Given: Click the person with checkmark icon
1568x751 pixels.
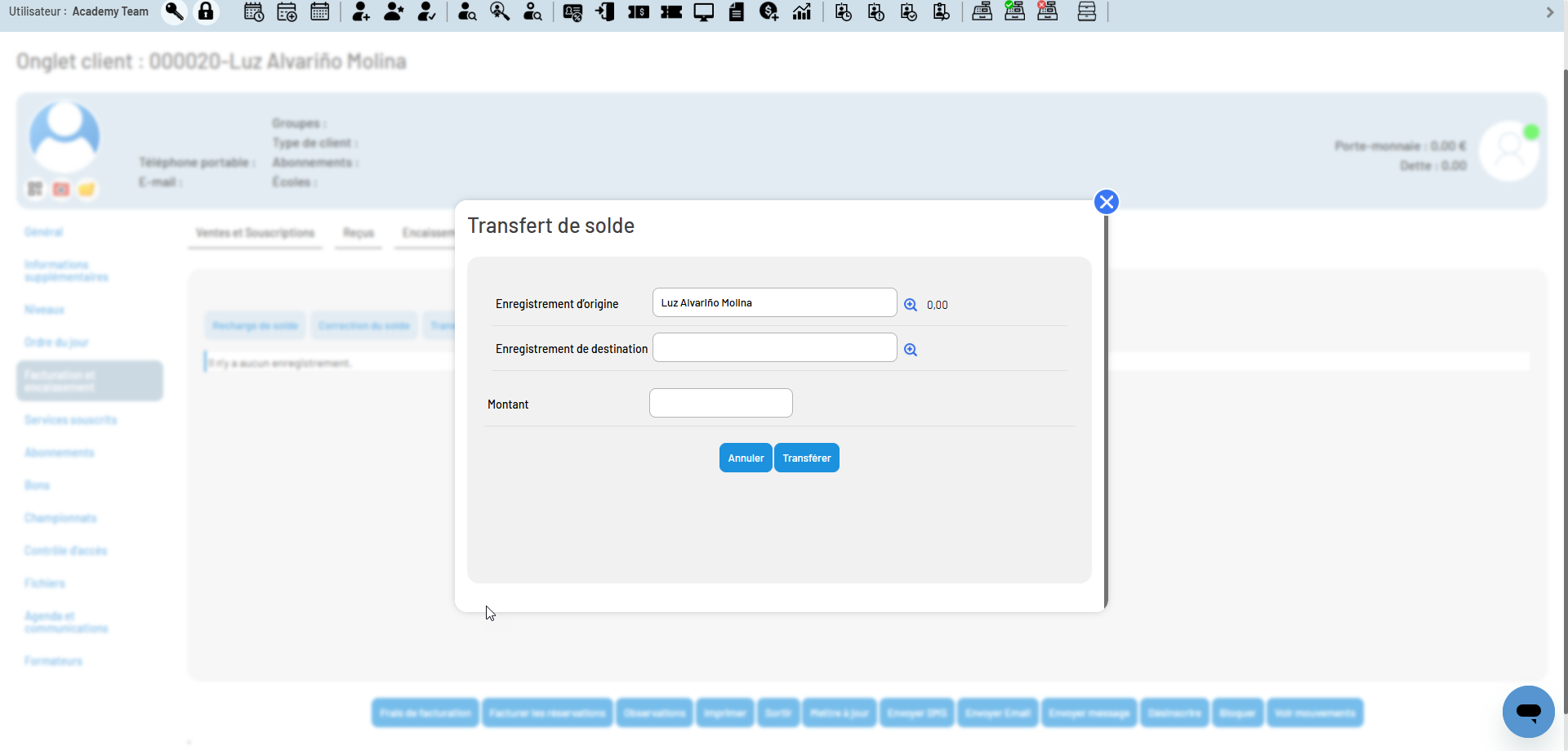Looking at the screenshot, I should (426, 11).
